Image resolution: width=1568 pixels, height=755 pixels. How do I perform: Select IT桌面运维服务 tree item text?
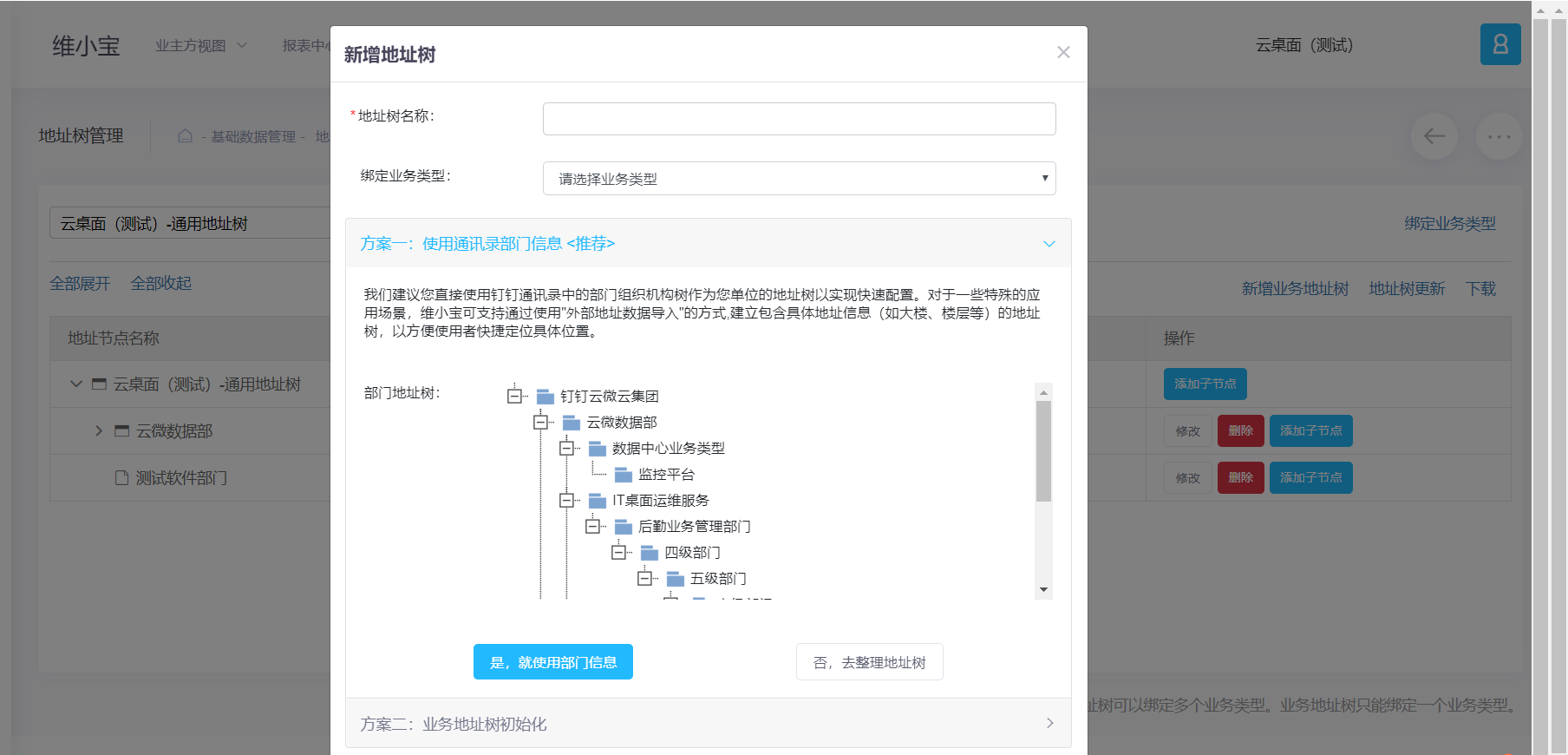[x=661, y=501]
